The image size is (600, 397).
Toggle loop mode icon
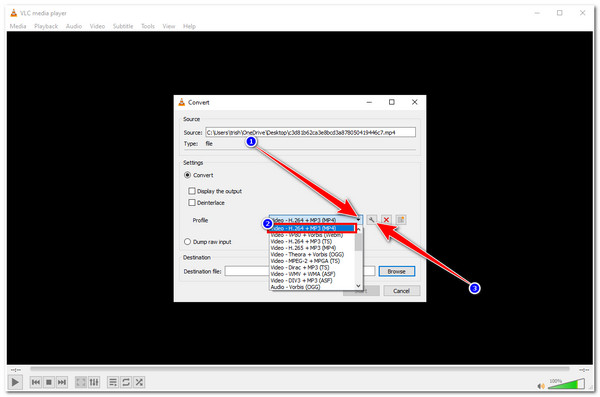tap(126, 382)
